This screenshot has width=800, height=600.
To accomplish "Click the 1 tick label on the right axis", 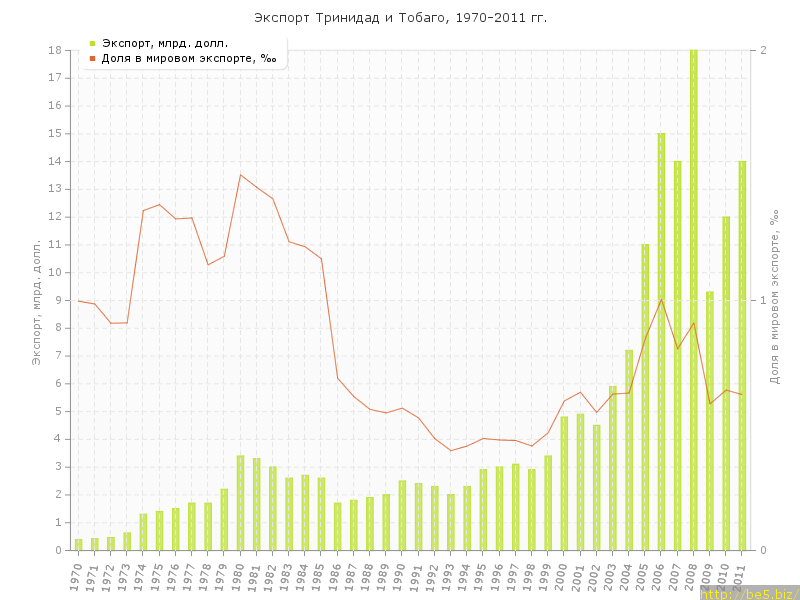I will [763, 300].
